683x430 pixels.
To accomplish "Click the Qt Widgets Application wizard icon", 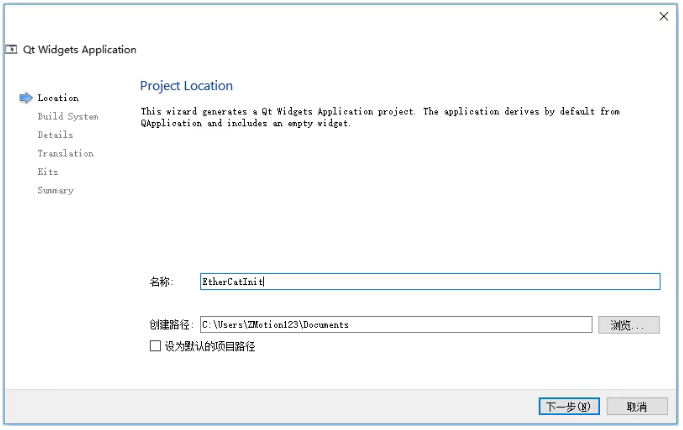I will (x=11, y=49).
